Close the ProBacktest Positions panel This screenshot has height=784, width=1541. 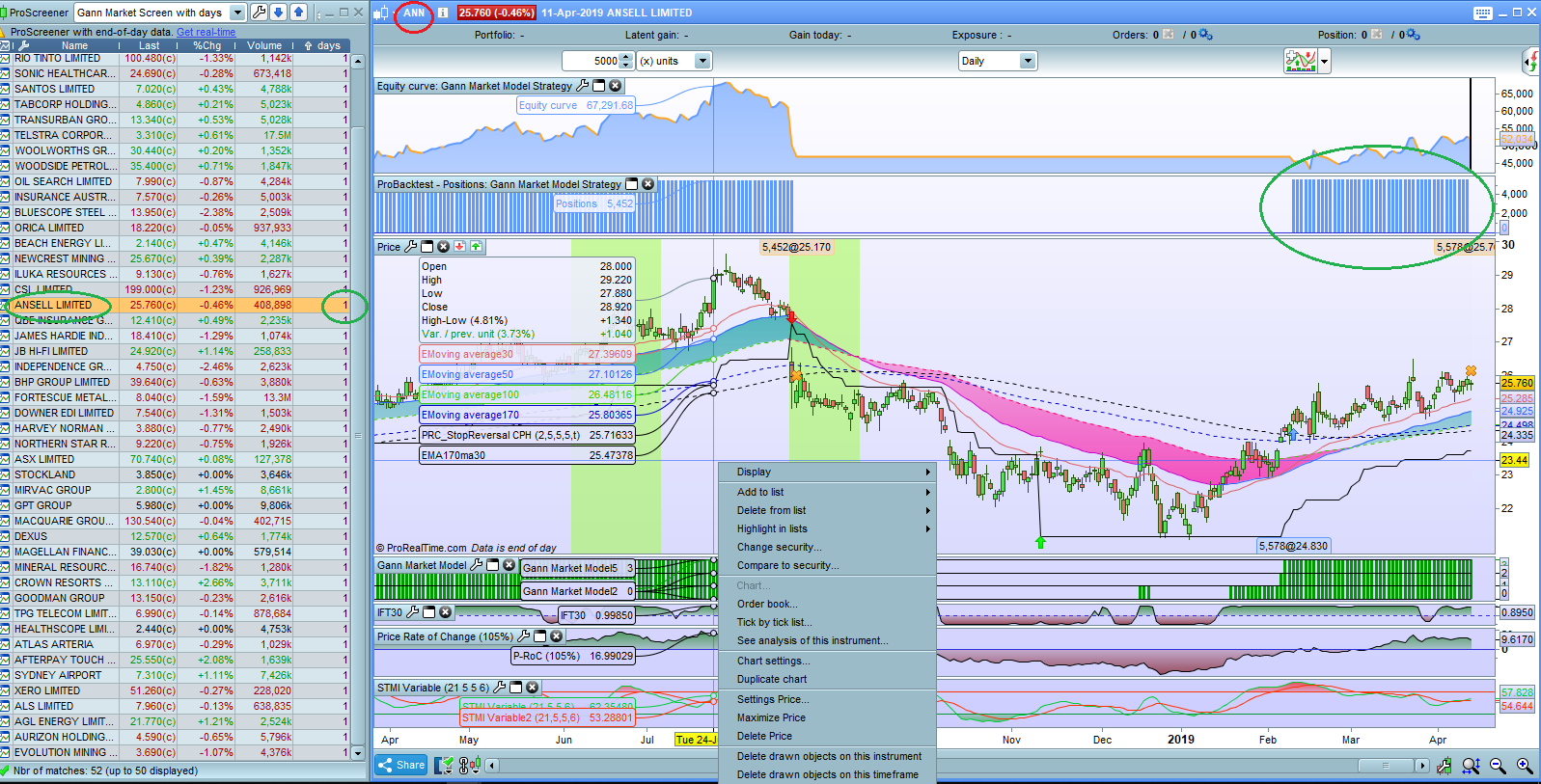(x=648, y=184)
